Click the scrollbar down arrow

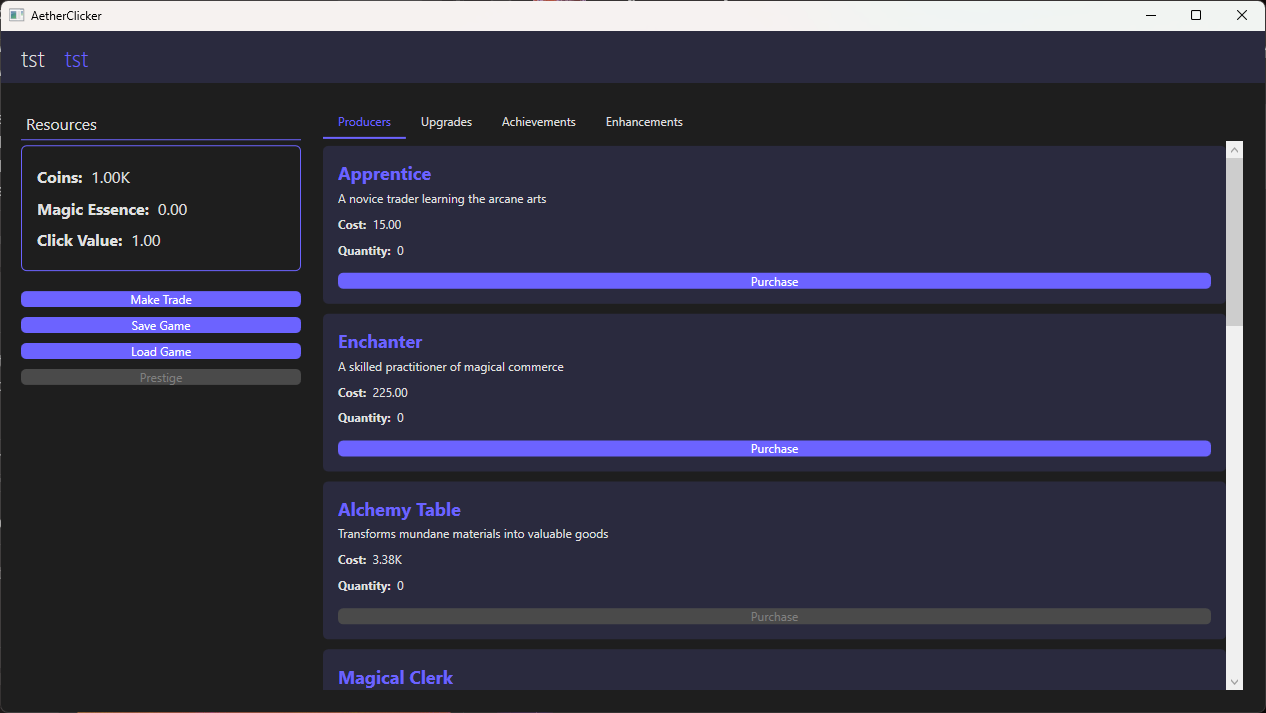(x=1234, y=682)
